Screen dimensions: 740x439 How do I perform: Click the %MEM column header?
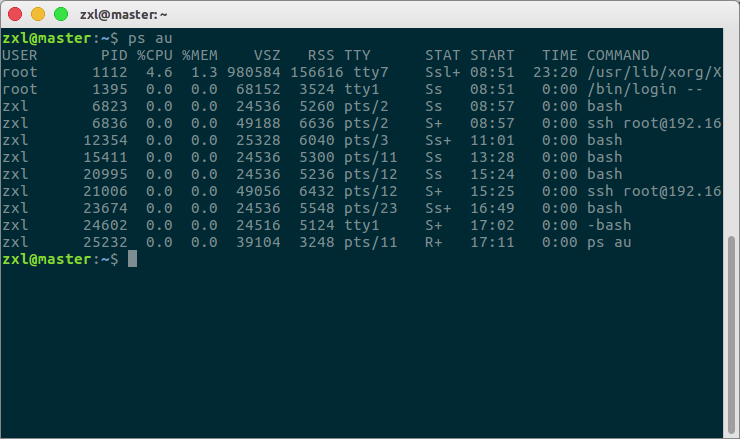[200, 55]
